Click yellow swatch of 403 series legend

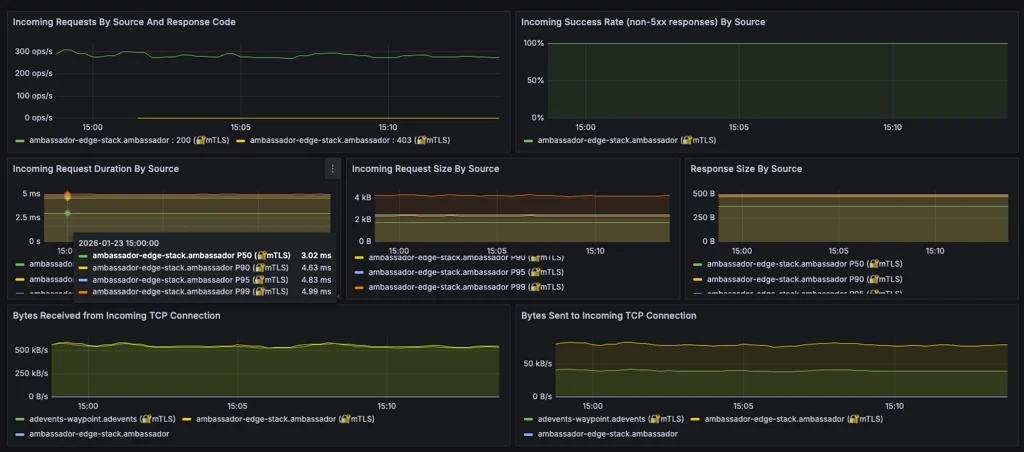click(x=240, y=140)
